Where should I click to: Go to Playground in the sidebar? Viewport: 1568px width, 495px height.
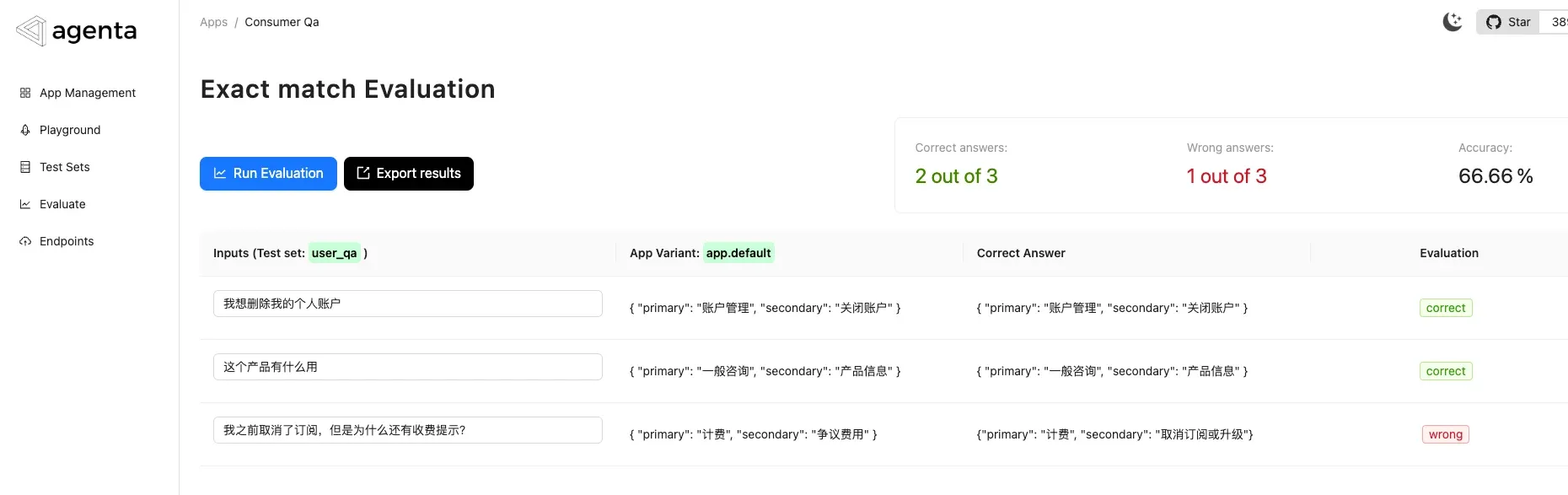[70, 130]
